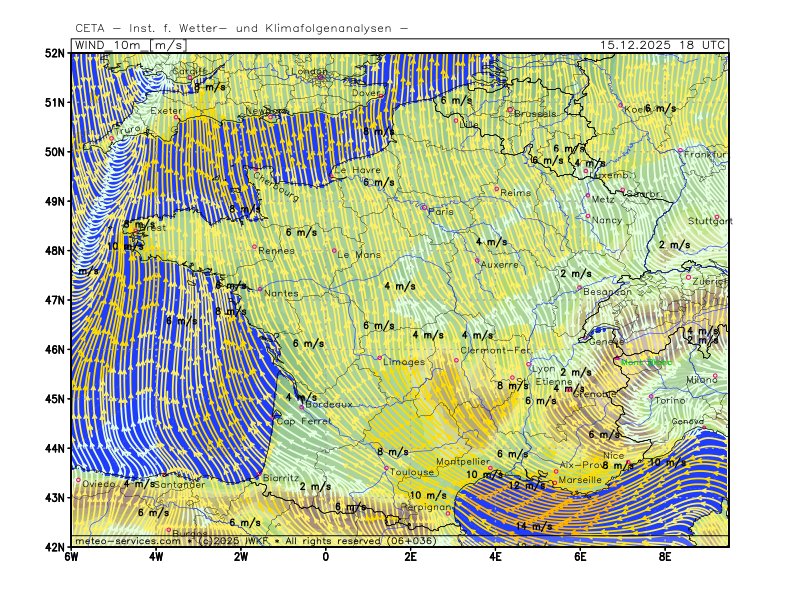Click the Reims location dot
The height and width of the screenshot is (600, 800).
[x=496, y=188]
